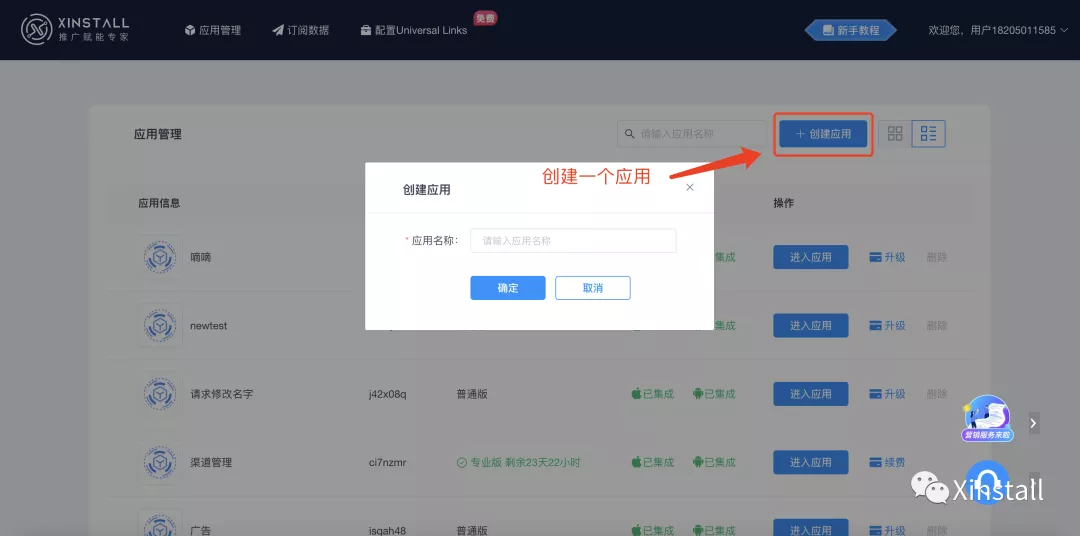Close the 创建应用 dialog
Viewport: 1080px width, 536px height.
(689, 187)
